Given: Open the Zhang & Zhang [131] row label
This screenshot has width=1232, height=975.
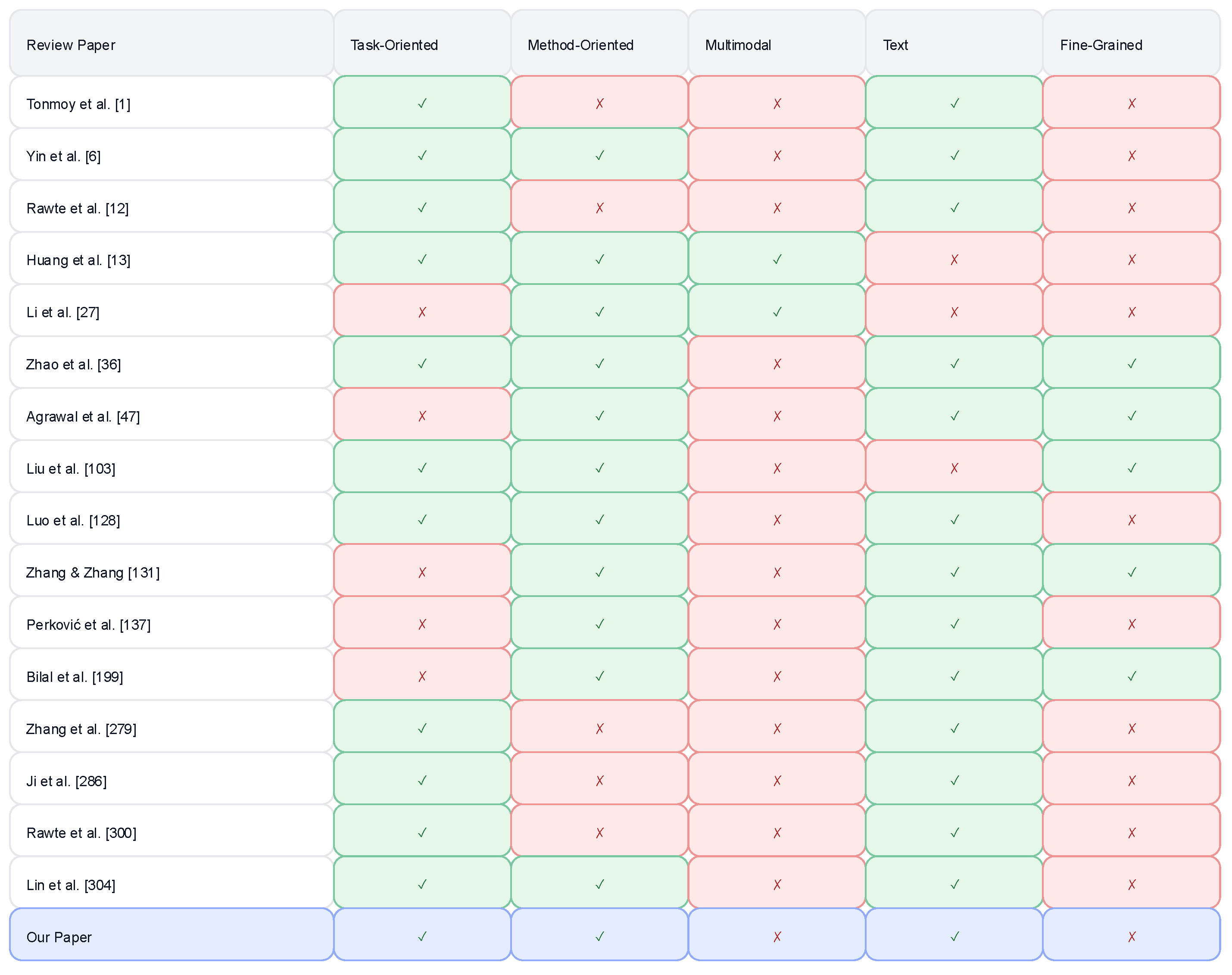Looking at the screenshot, I should click(x=93, y=572).
